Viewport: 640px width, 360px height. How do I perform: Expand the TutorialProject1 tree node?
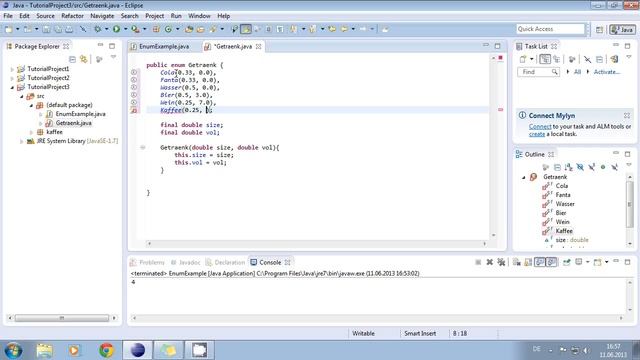12,69
